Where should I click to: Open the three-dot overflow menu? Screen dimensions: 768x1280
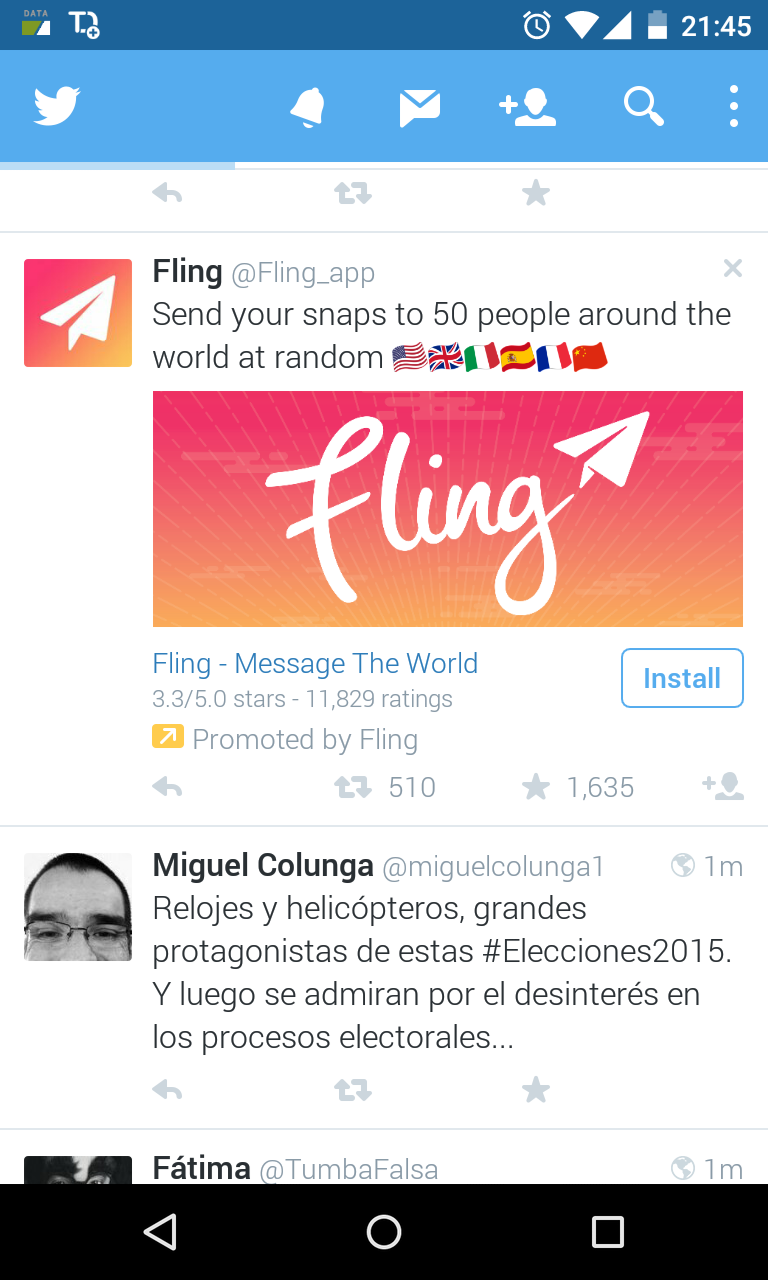[x=733, y=106]
